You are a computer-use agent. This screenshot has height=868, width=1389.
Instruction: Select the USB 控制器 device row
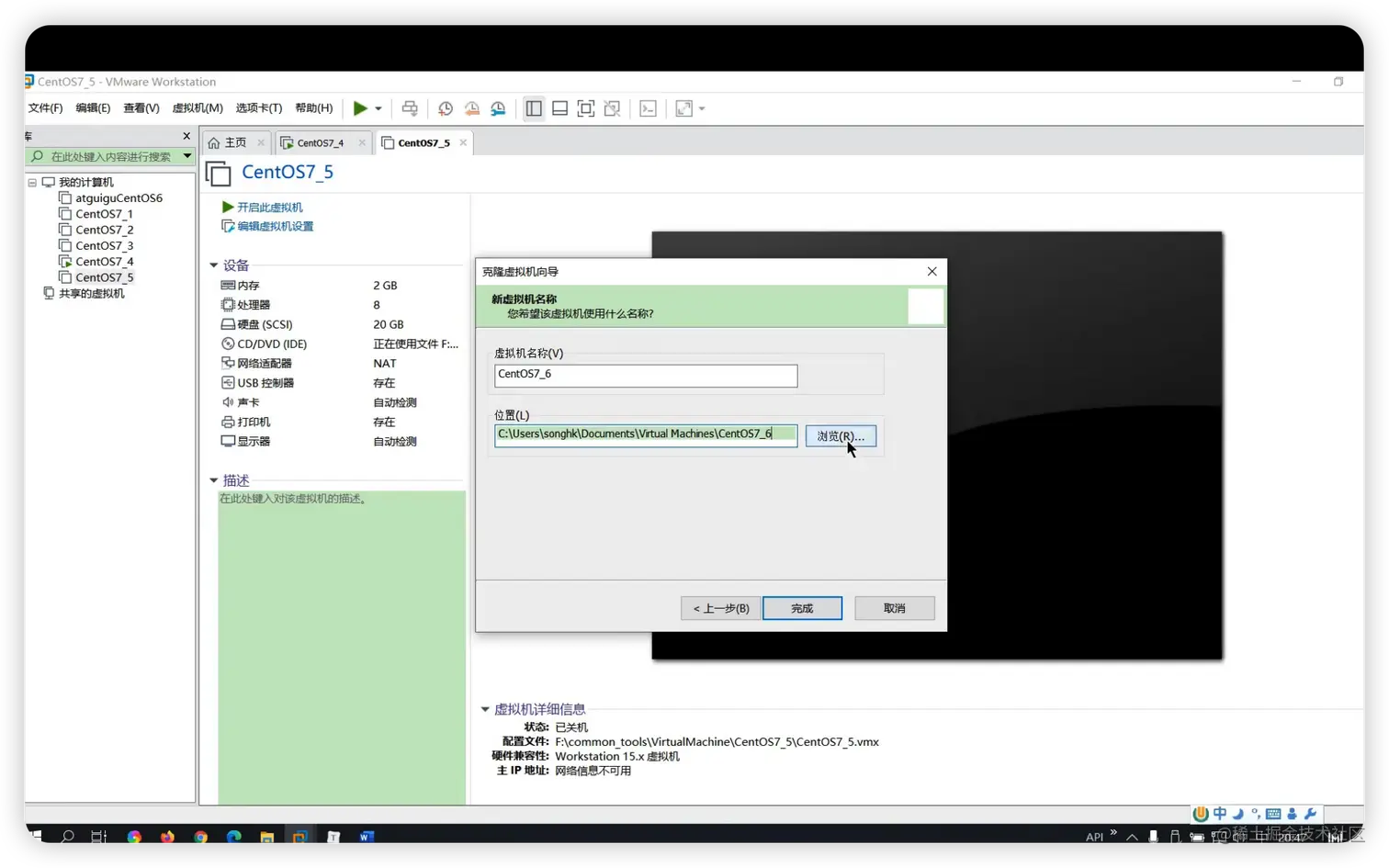coord(340,383)
